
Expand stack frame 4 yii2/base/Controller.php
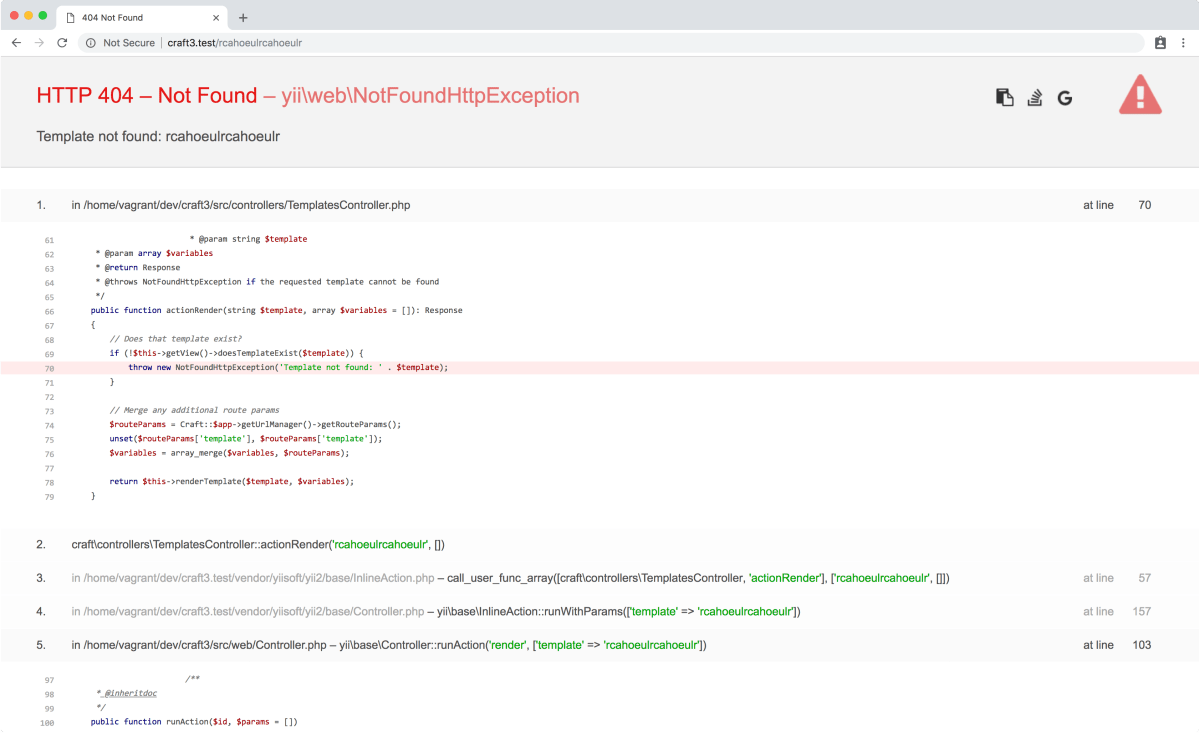(600, 611)
